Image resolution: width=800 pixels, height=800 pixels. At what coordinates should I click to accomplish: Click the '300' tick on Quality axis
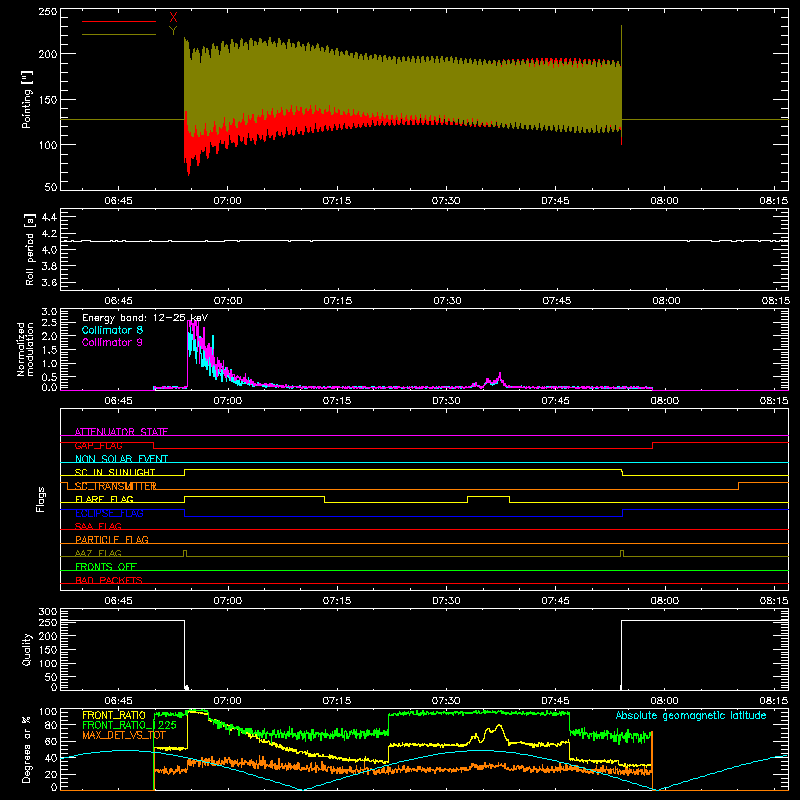[x=48, y=612]
